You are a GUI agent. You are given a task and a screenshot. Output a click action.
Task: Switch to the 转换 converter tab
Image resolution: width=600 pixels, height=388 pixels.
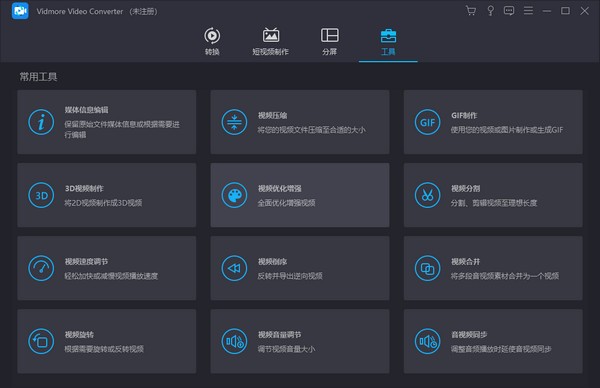tap(212, 41)
